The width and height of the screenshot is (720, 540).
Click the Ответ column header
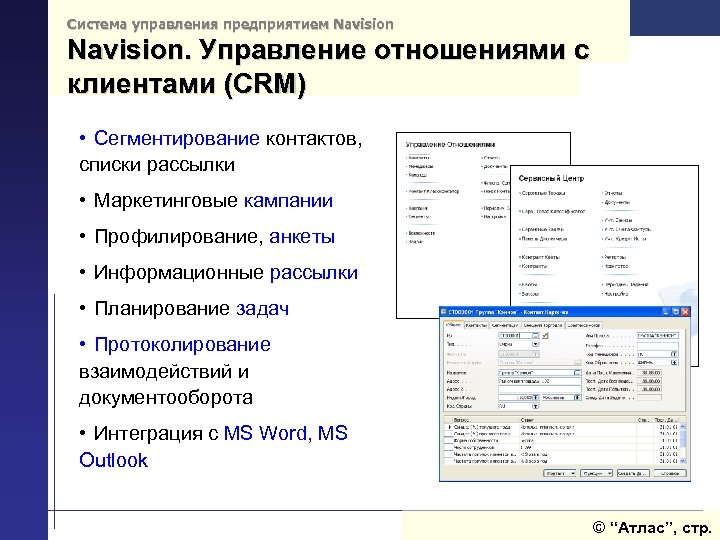pyautogui.click(x=578, y=420)
